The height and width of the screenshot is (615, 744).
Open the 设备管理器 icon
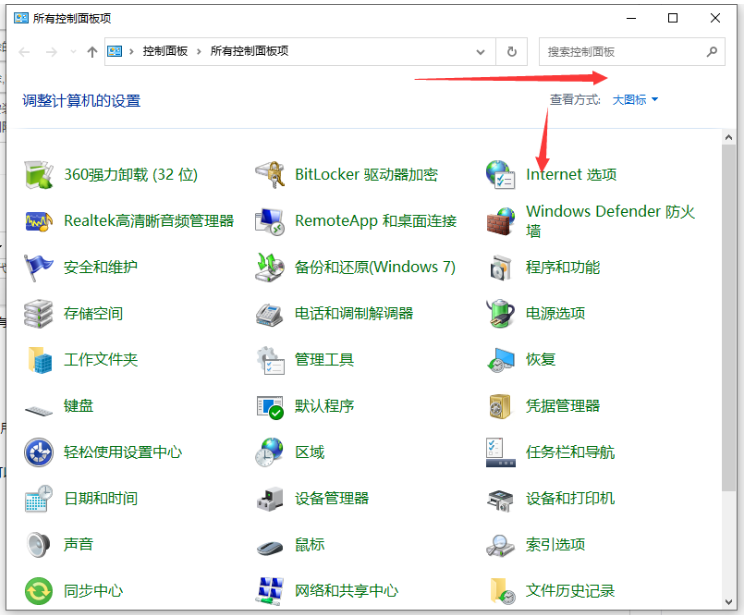[270, 499]
